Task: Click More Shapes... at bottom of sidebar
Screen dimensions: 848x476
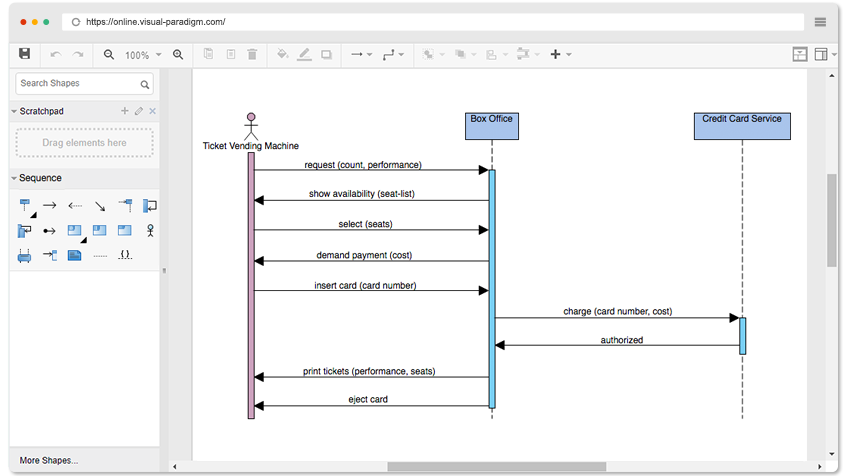Action: pyautogui.click(x=48, y=460)
